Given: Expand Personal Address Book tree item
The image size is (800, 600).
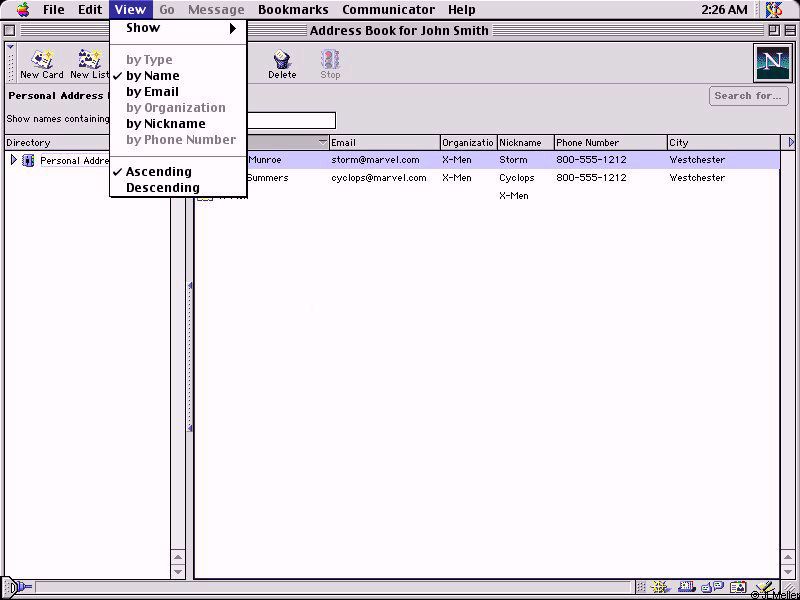Looking at the screenshot, I should point(13,160).
